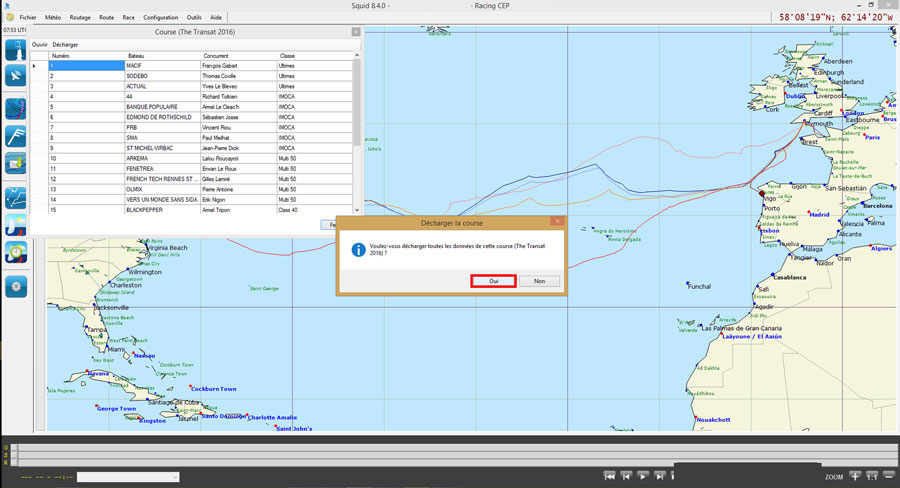Open the settings gear icon in the sidebar

(15, 286)
